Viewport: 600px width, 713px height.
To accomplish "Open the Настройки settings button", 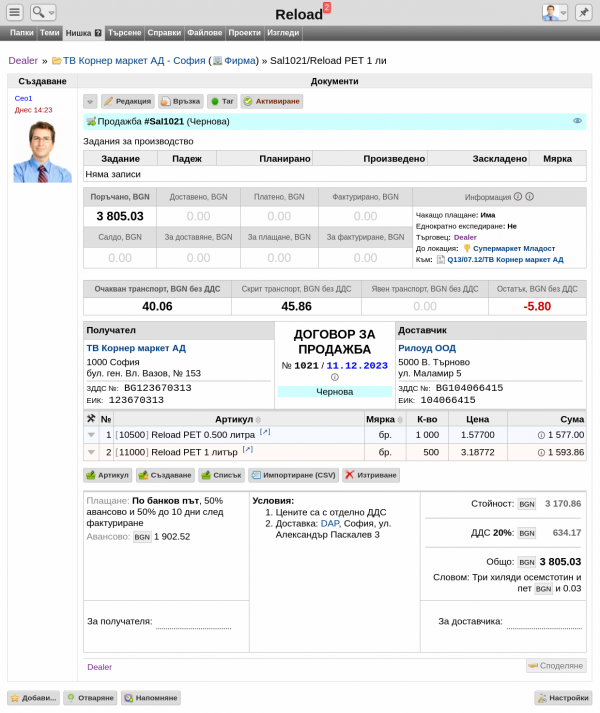I will [564, 698].
